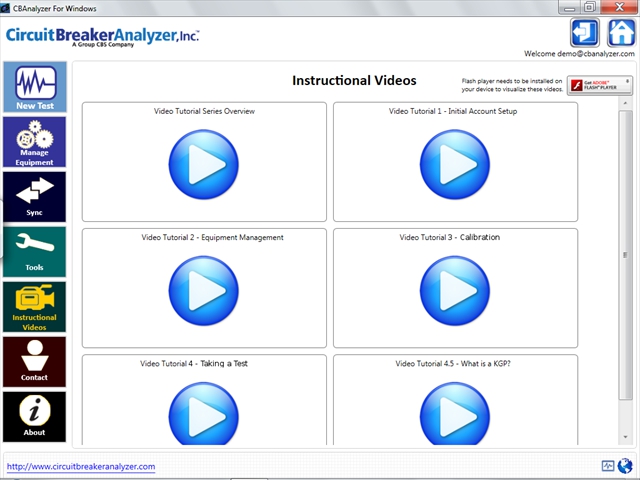Viewport: 640px width, 480px height.
Task: Click 'Video Tutorial 2 - Equipment Management' title
Action: [x=212, y=237]
